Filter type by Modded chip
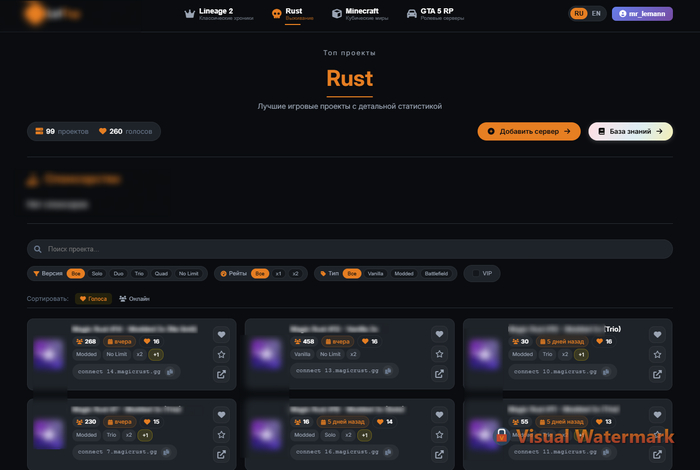The width and height of the screenshot is (700, 470). [404, 274]
